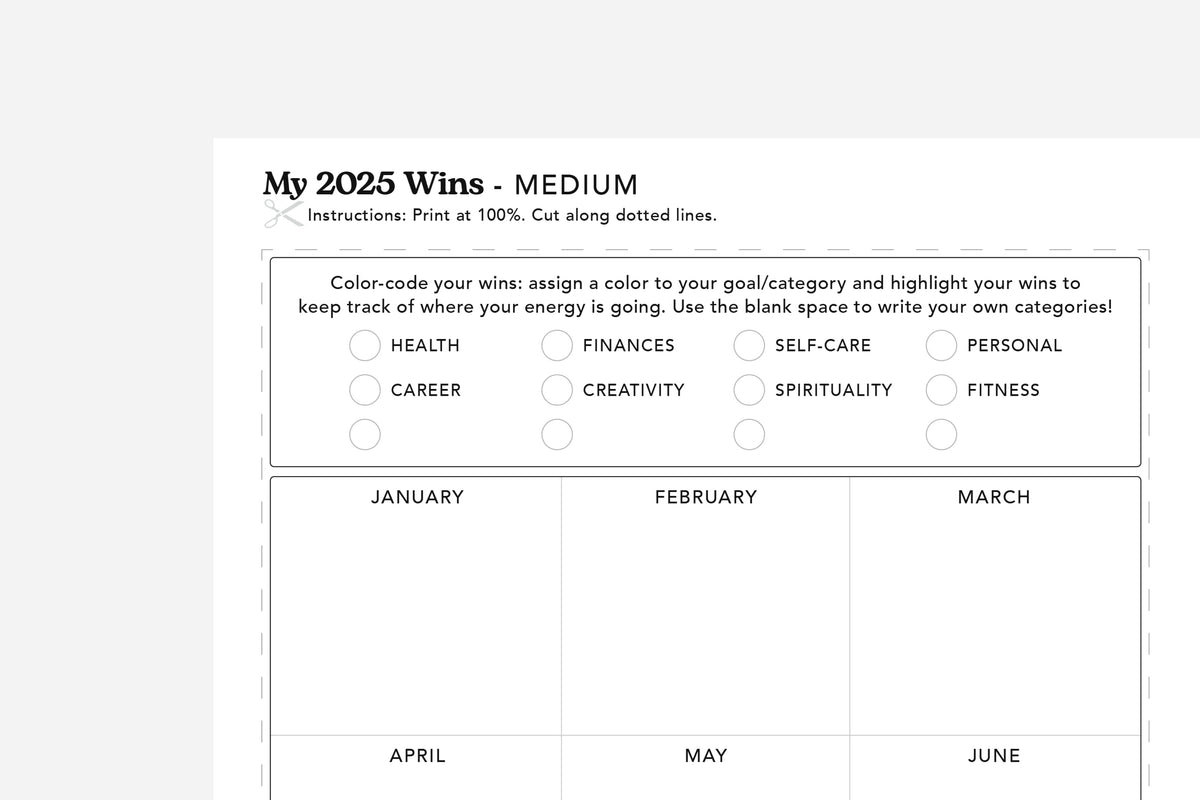Click inside the FEBRUARY wins box

706,620
